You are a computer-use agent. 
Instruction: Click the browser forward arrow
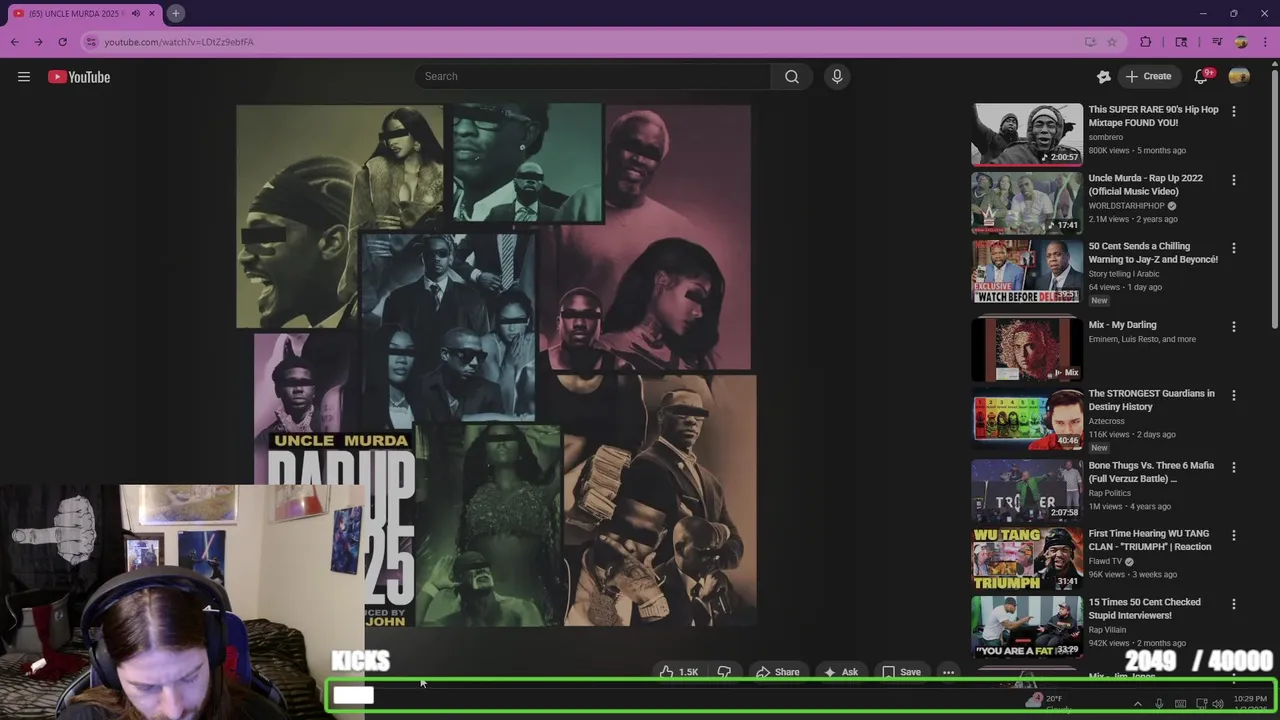click(x=38, y=42)
